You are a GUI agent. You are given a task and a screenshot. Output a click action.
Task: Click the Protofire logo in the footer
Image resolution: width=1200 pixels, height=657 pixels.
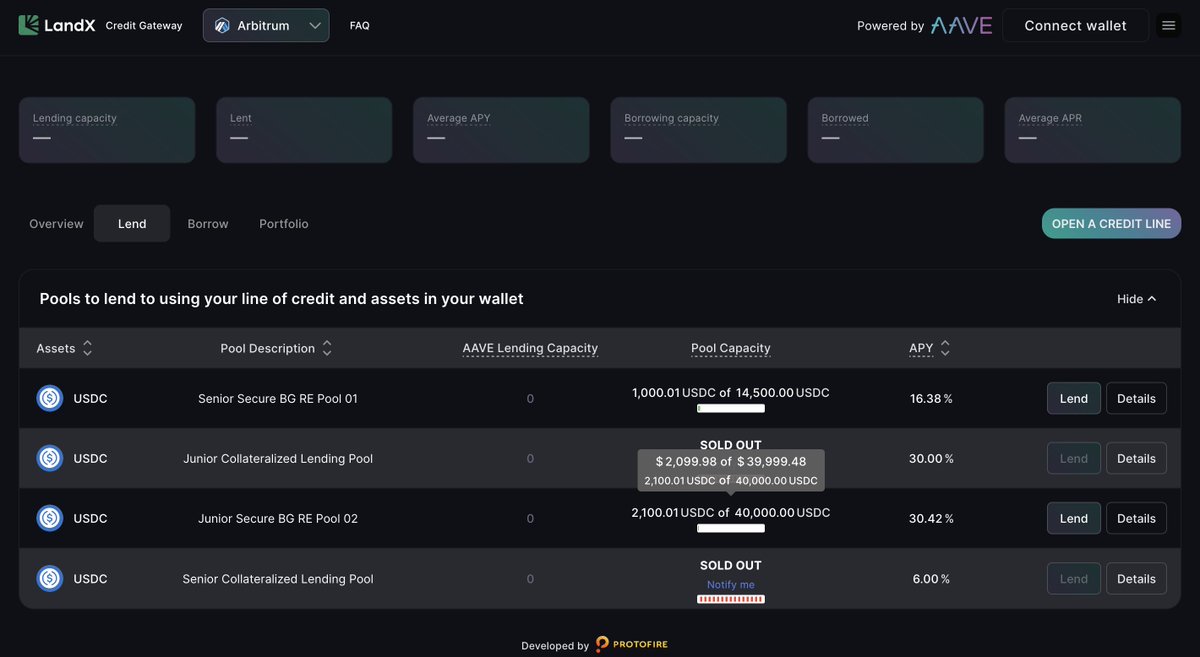click(x=631, y=644)
